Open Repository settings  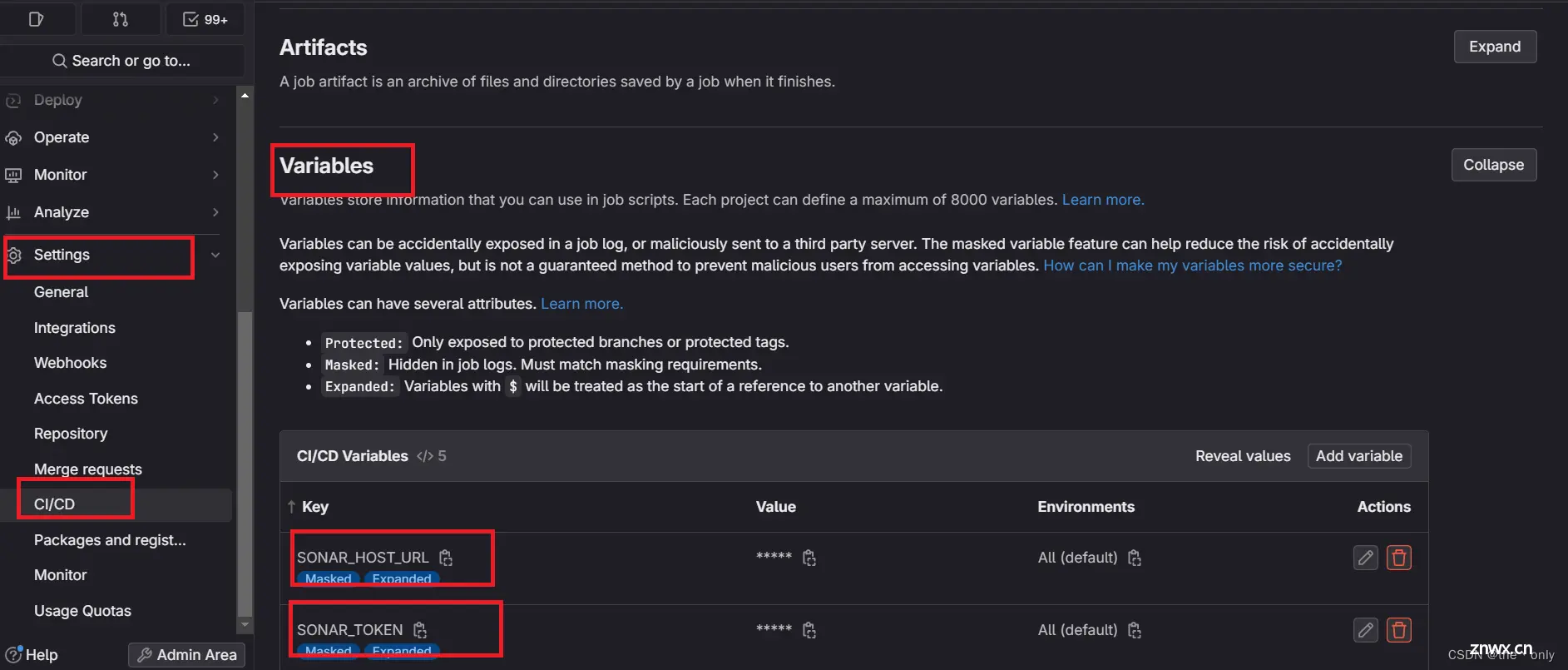[71, 434]
